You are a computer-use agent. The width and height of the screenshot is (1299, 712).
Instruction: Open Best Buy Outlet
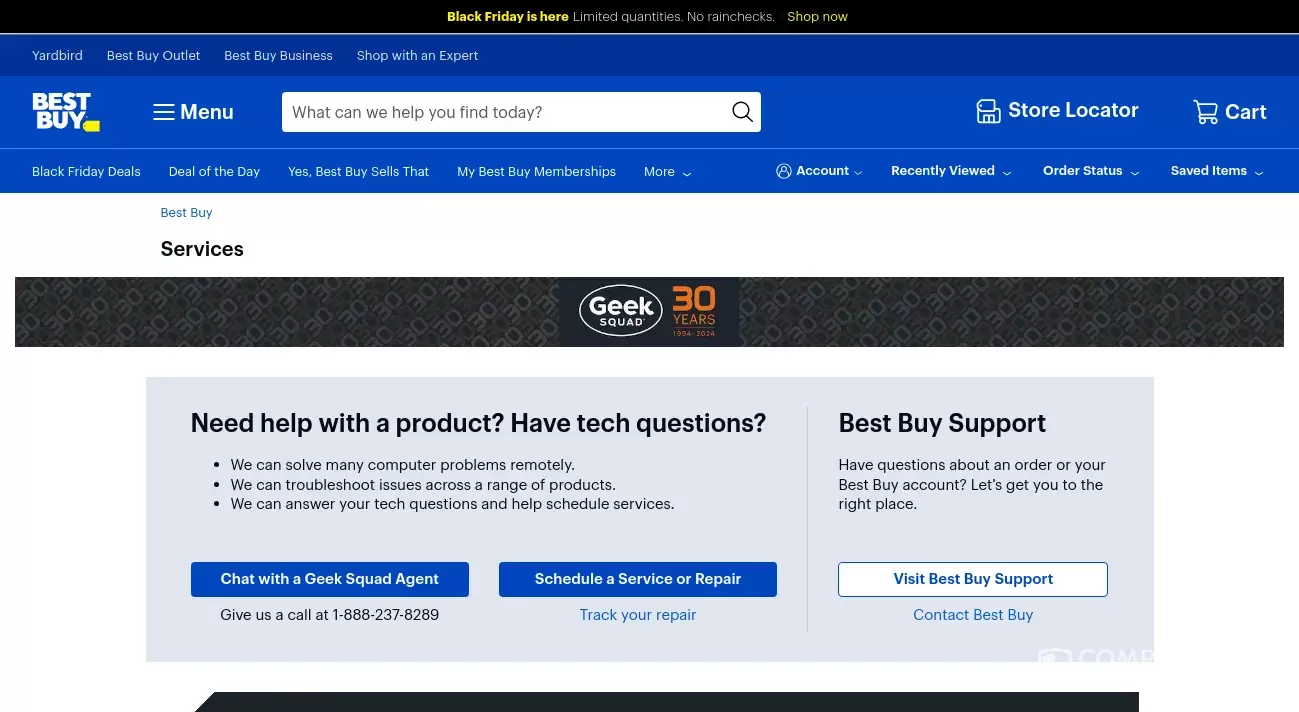coord(153,56)
